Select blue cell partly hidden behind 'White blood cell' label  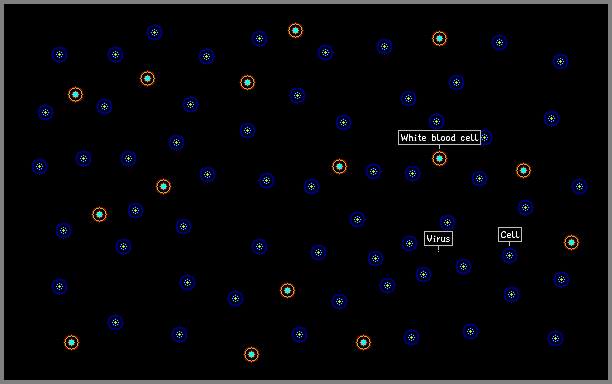click(484, 137)
